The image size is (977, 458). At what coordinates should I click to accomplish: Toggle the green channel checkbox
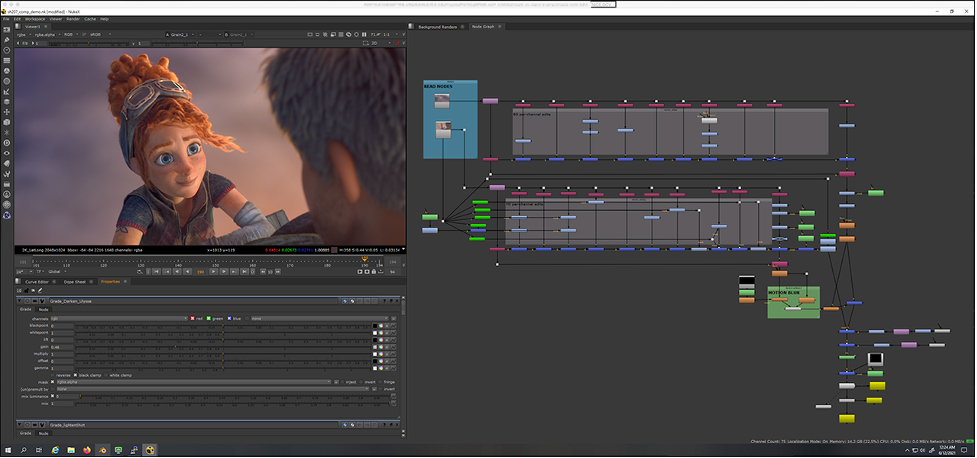point(209,318)
